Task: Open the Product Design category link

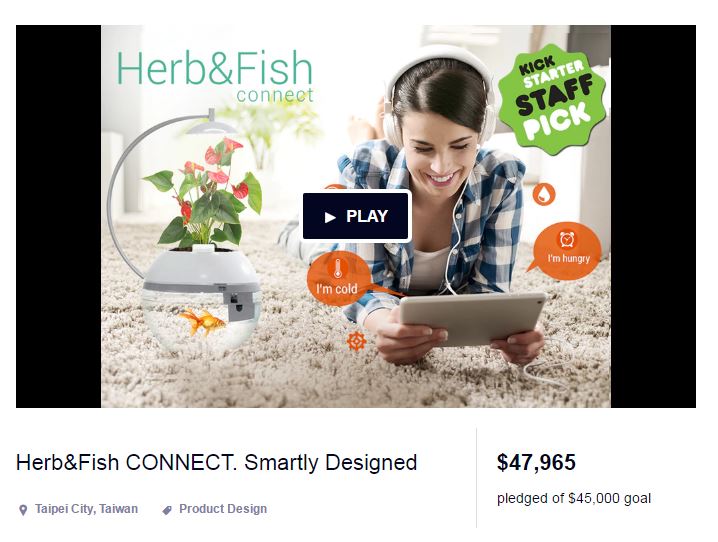Action: click(223, 509)
